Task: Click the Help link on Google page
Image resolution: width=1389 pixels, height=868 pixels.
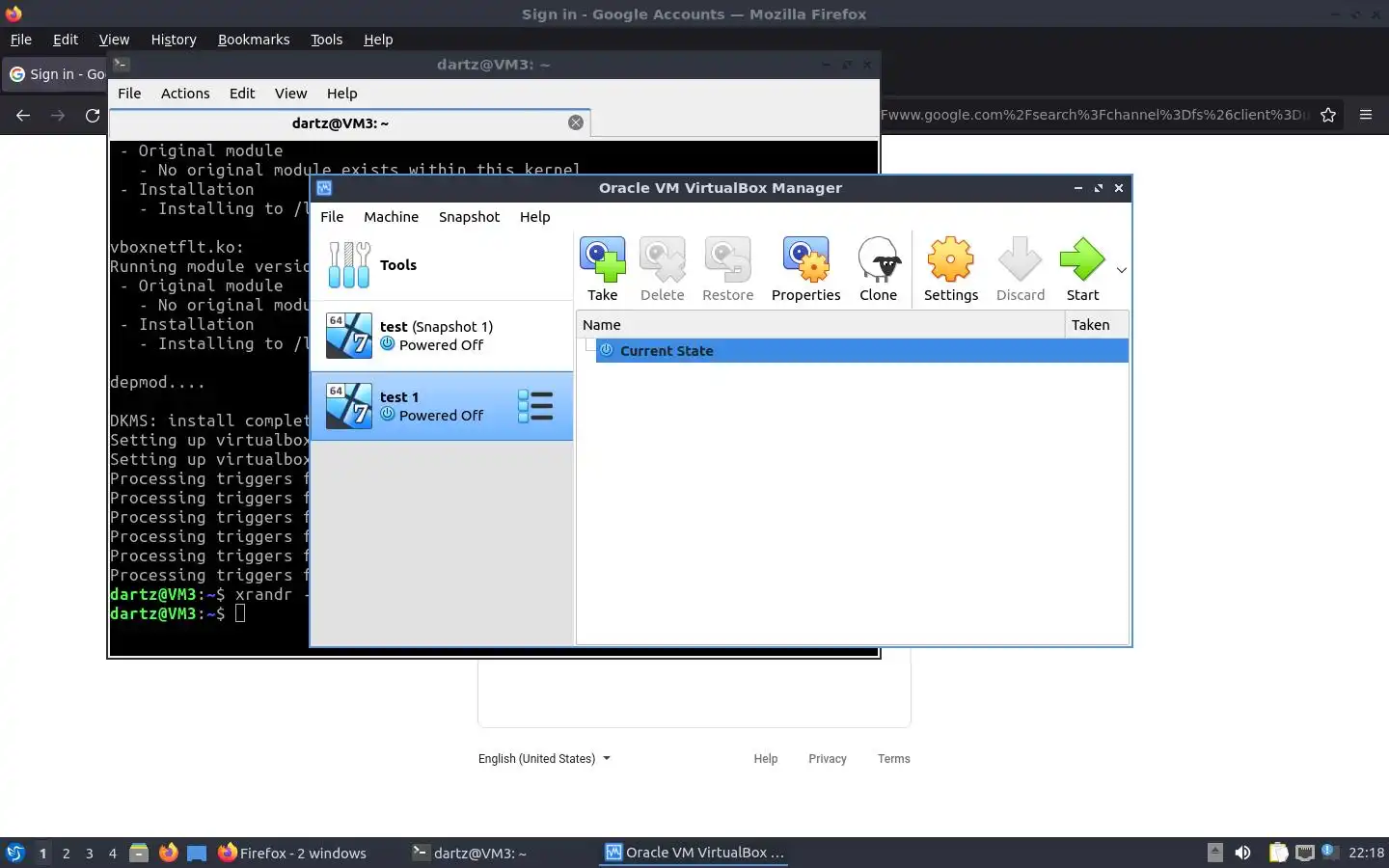Action: pos(766,758)
